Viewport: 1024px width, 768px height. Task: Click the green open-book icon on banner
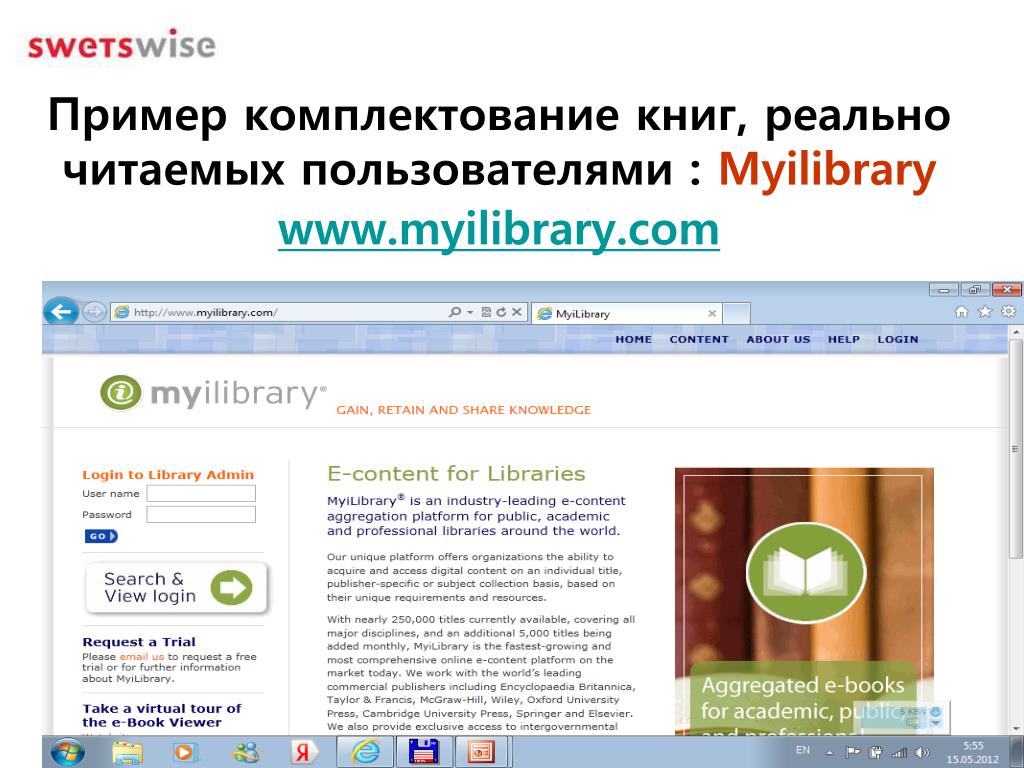806,572
